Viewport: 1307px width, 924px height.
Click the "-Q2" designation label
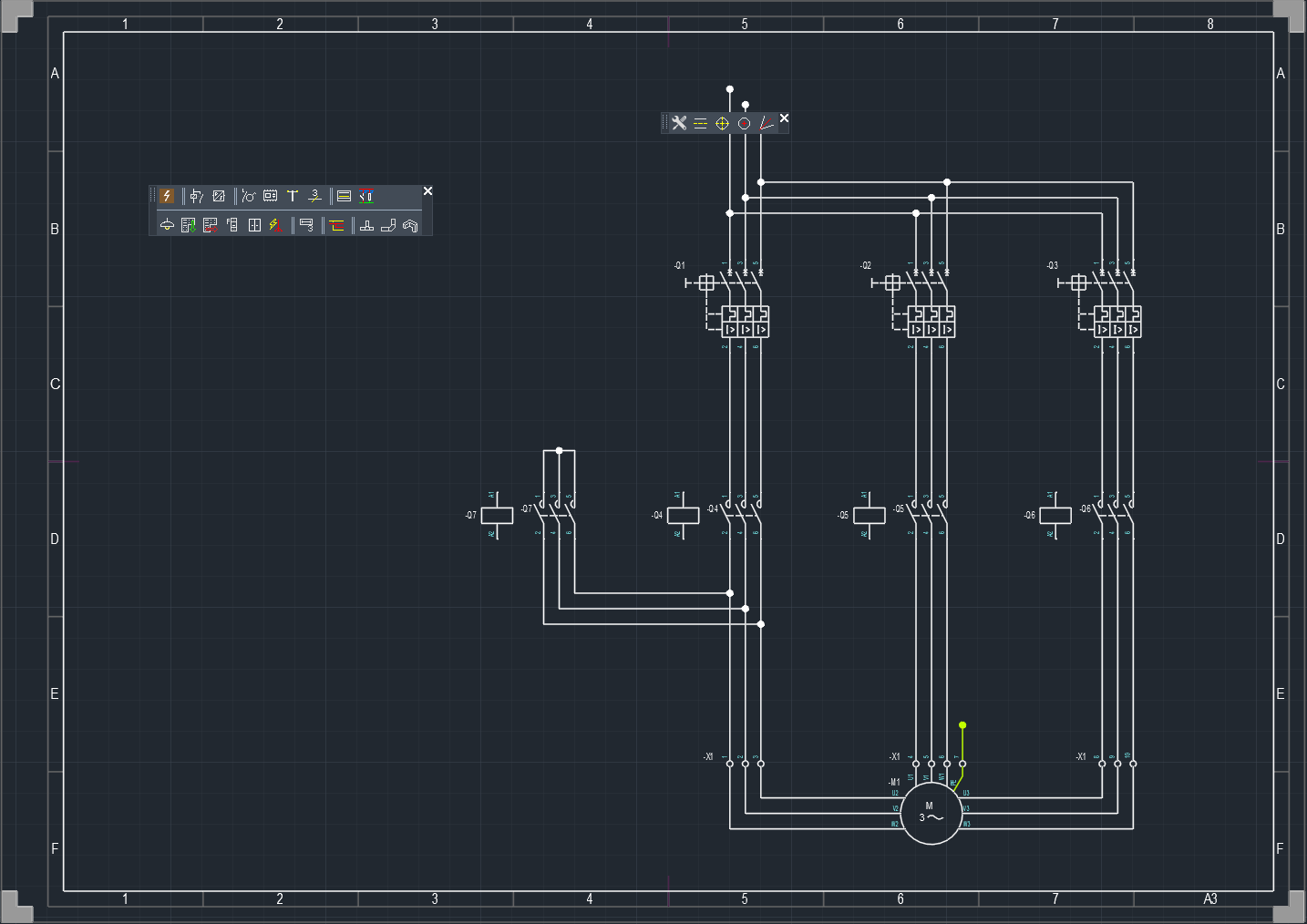(x=866, y=265)
